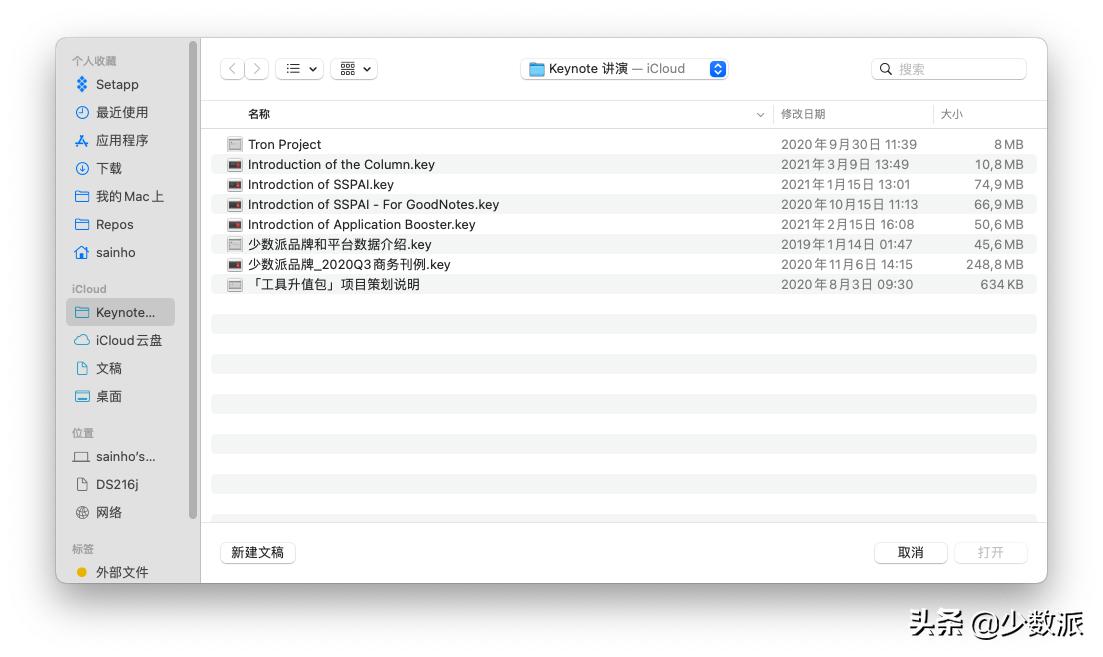The width and height of the screenshot is (1103, 657).
Task: Click the 2020年9月30日 11:39 date cell
Action: 848,144
